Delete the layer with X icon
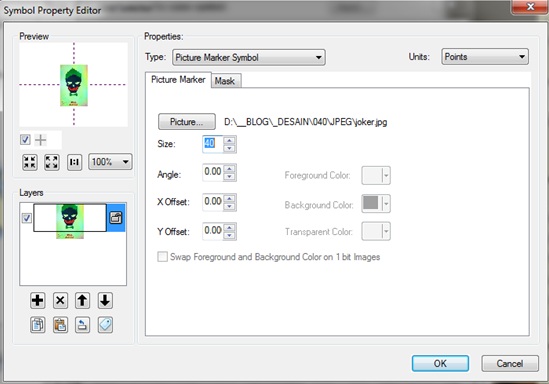Screen dimensions: 549x384 pyautogui.click(x=60, y=301)
